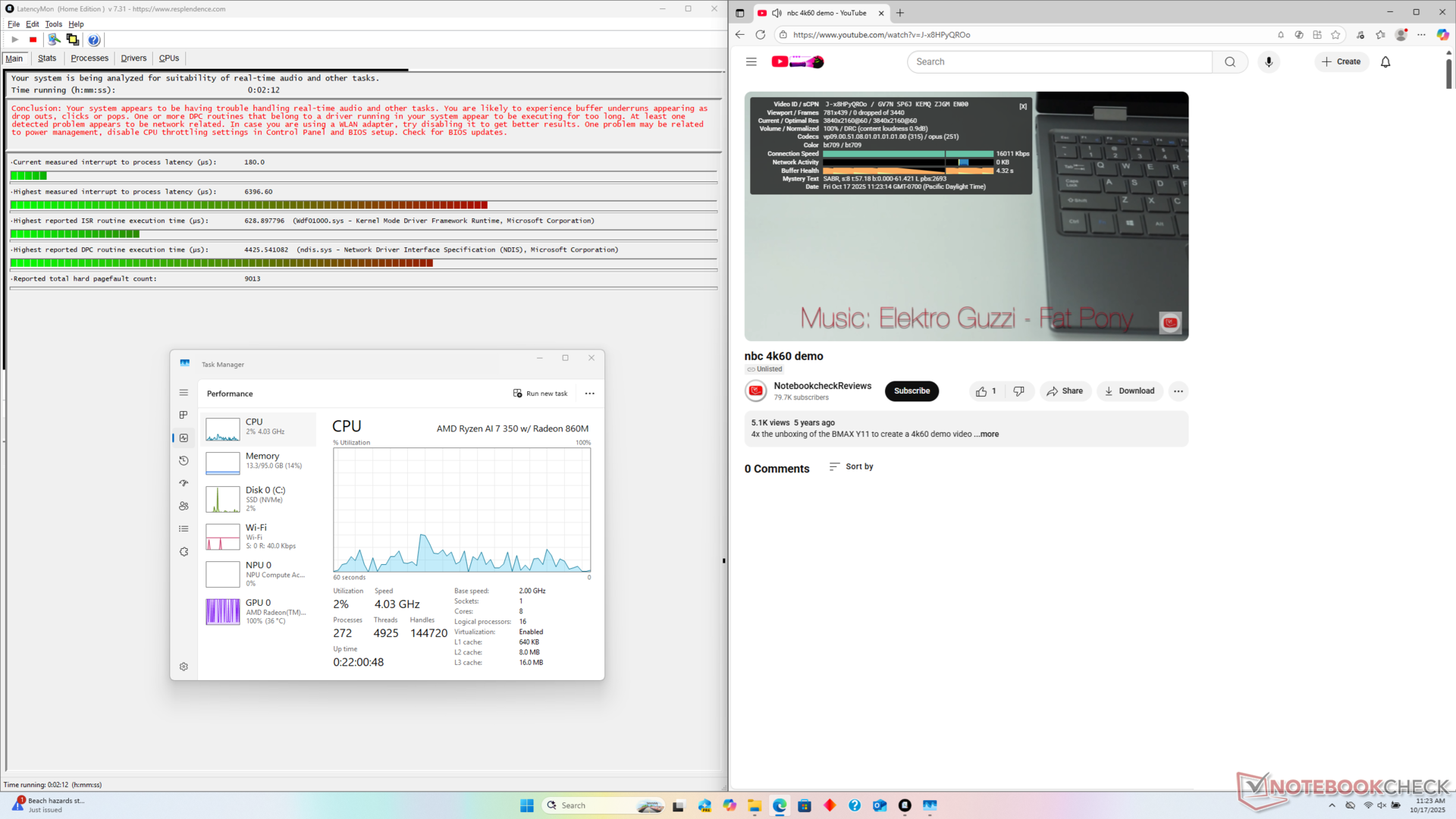The image size is (1456, 819).
Task: Click the LatencyMon help question-mark icon
Action: coord(93,39)
